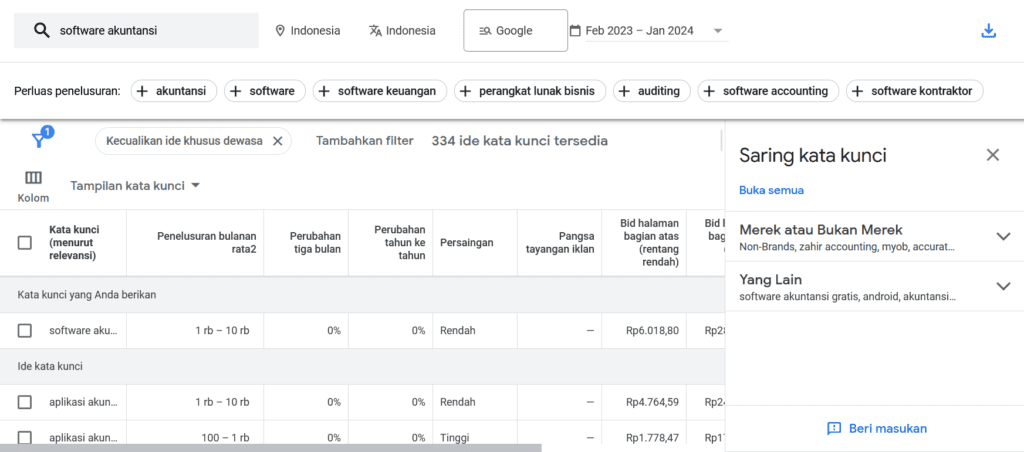Screen dimensions: 1024x452
Task: Add the software kontraktor suggestion chip
Action: coord(915,91)
